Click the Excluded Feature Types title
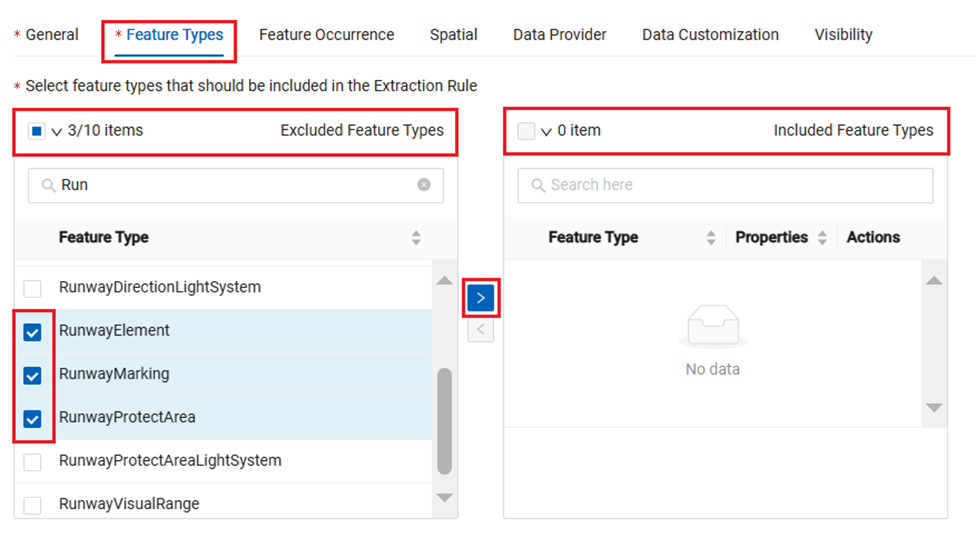 tap(362, 131)
